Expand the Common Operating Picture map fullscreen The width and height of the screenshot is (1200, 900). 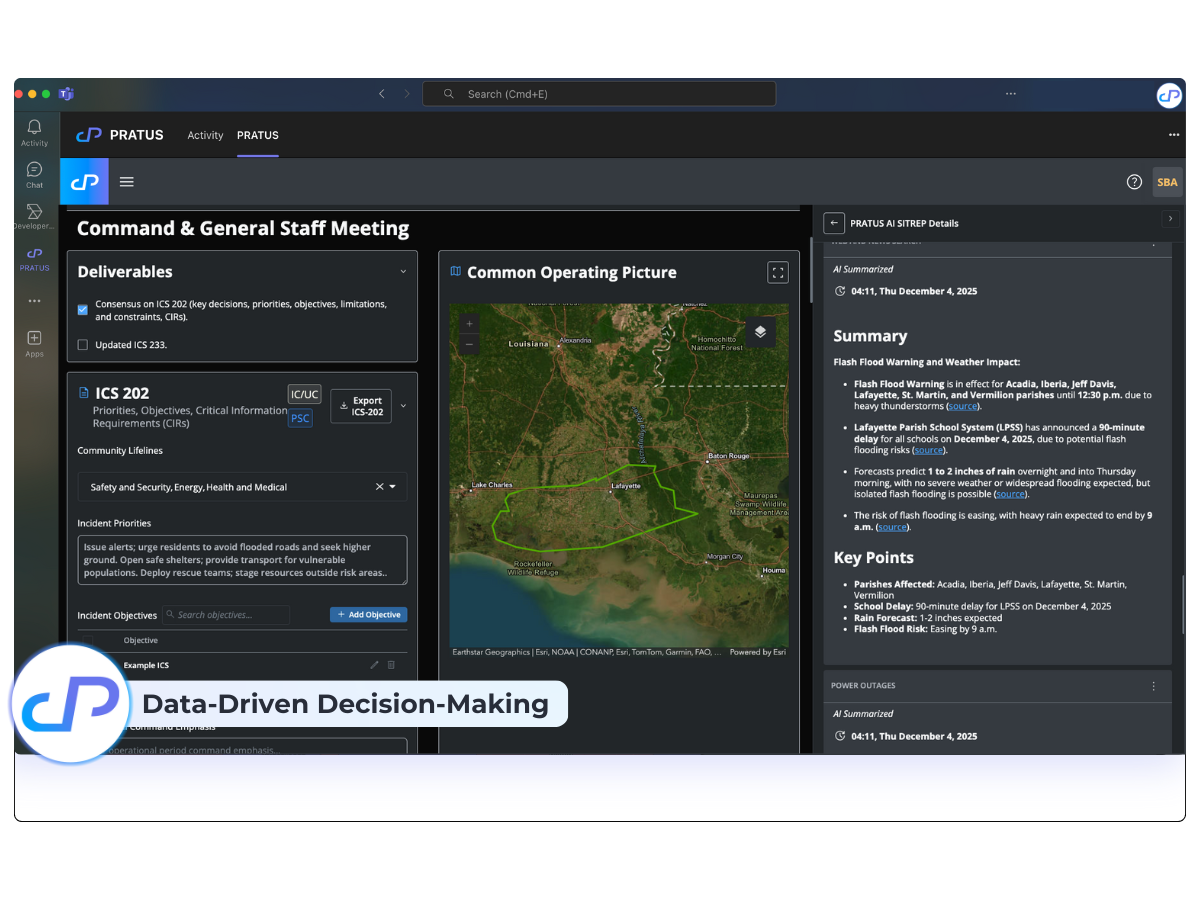coord(778,272)
